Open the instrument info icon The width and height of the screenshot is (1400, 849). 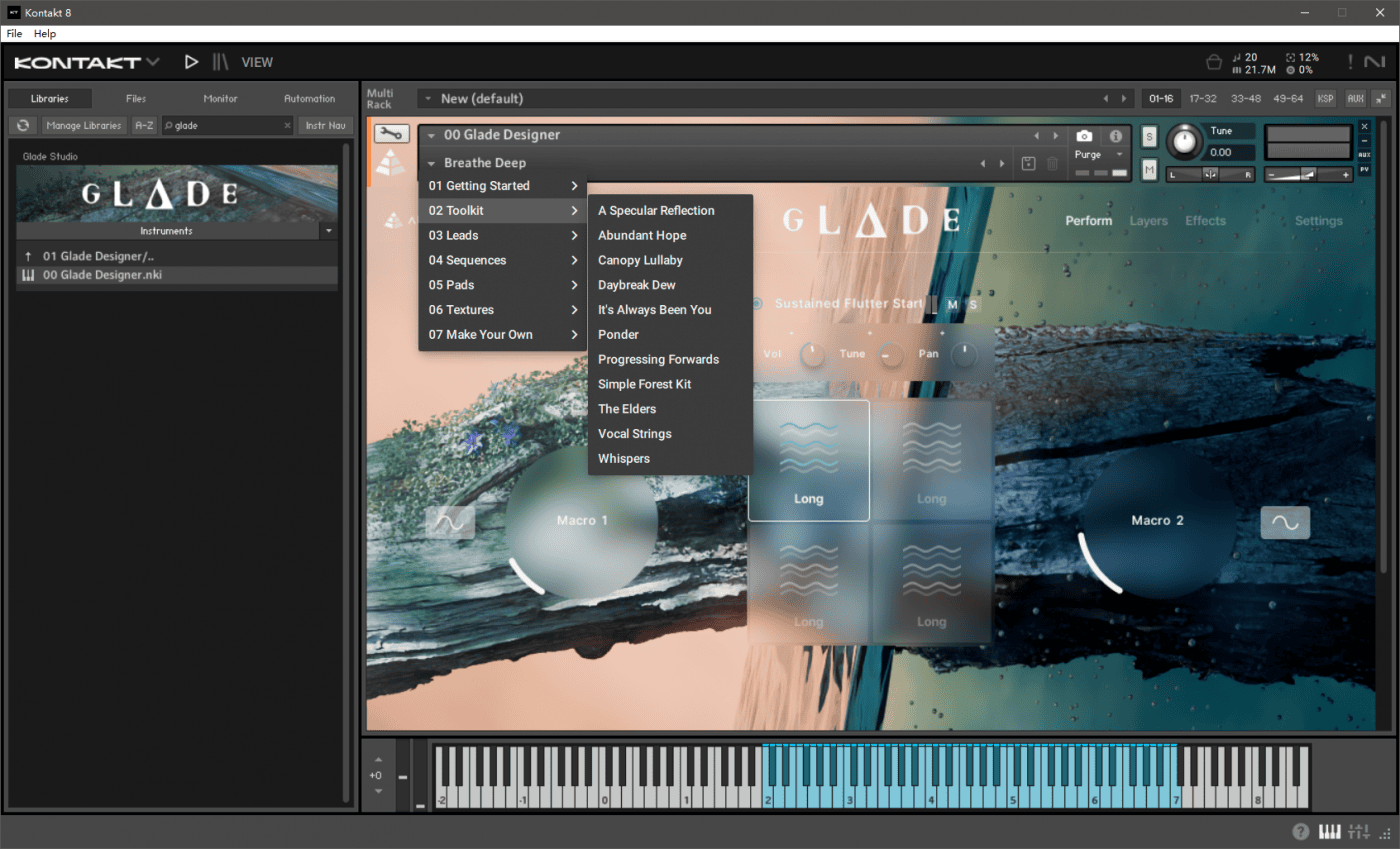tap(1116, 136)
